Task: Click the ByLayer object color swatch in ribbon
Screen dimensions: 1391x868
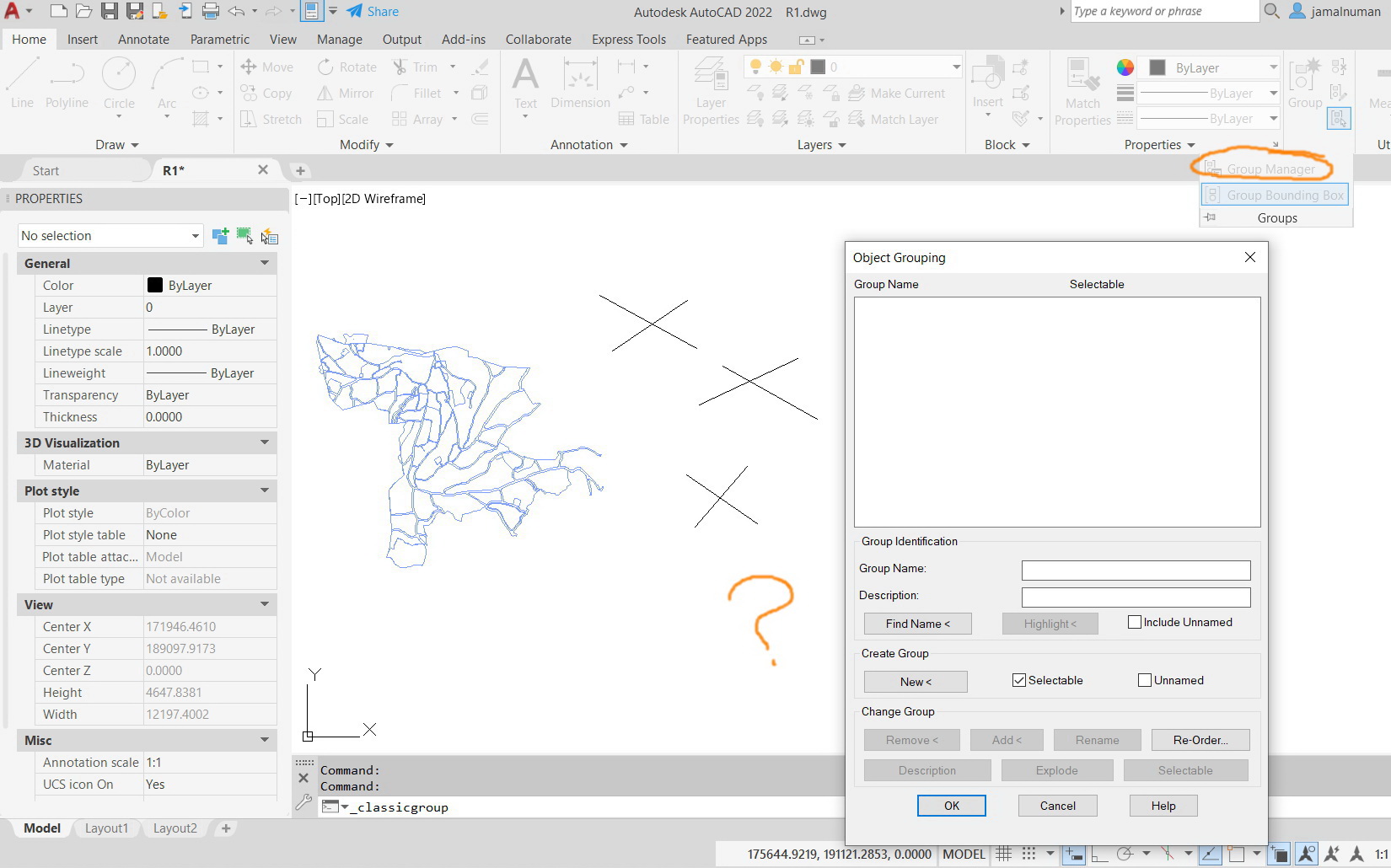Action: pos(1157,67)
